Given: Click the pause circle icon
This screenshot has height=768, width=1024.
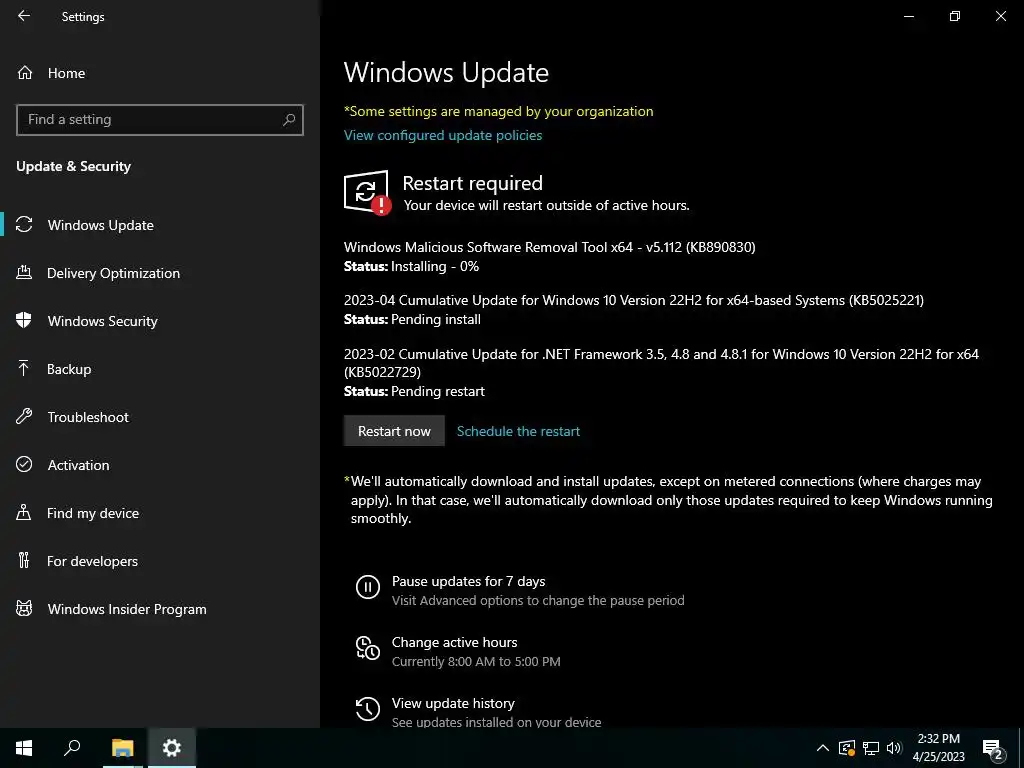Looking at the screenshot, I should pyautogui.click(x=368, y=586).
